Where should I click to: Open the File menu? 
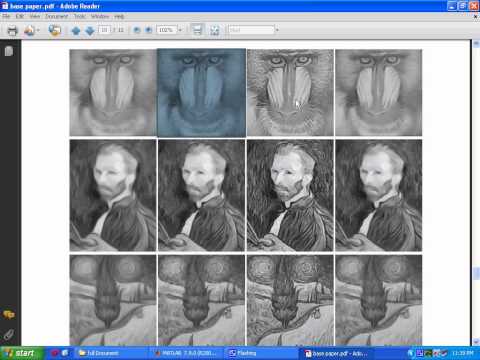(x=6, y=16)
